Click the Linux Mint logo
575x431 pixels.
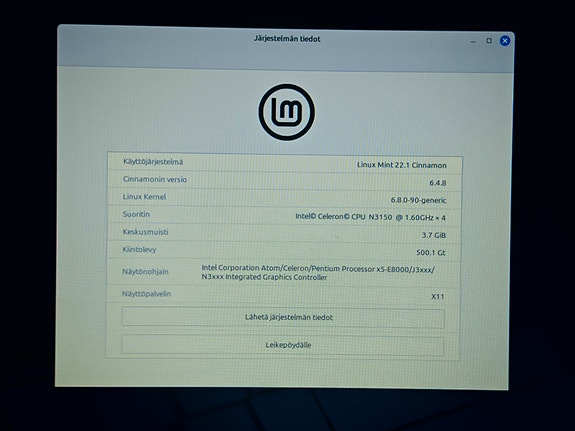point(286,112)
